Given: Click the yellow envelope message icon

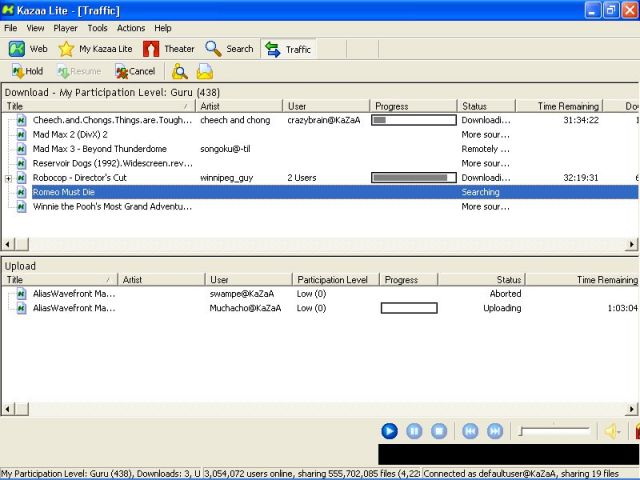Looking at the screenshot, I should click(204, 71).
